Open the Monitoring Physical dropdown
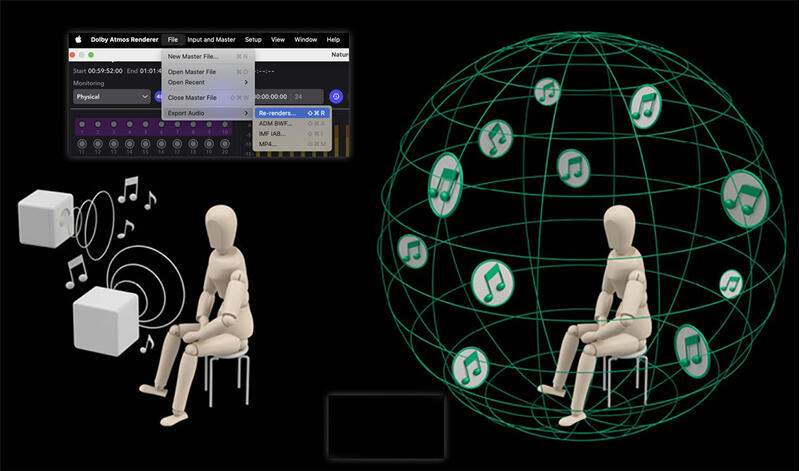Viewport: 800px width, 471px height. point(111,97)
